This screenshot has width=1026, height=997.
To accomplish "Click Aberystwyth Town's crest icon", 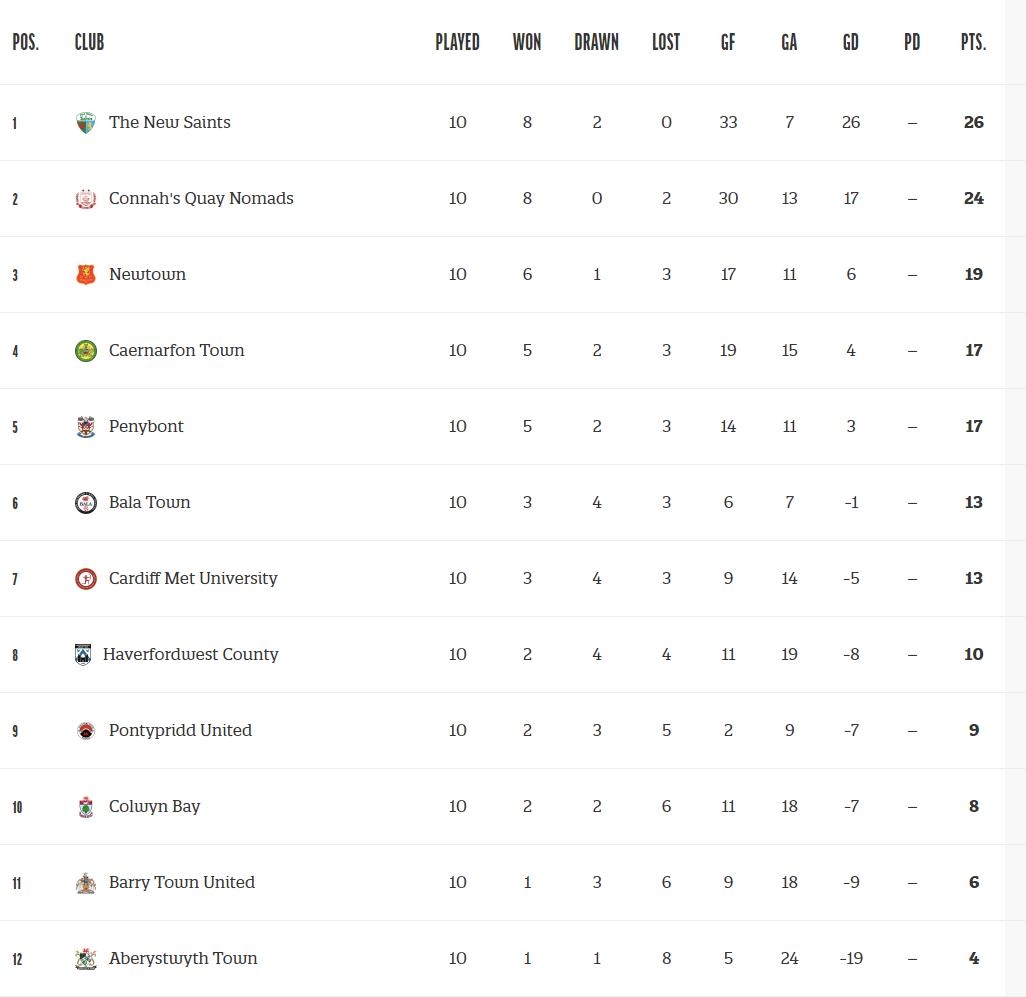I will coord(86,959).
